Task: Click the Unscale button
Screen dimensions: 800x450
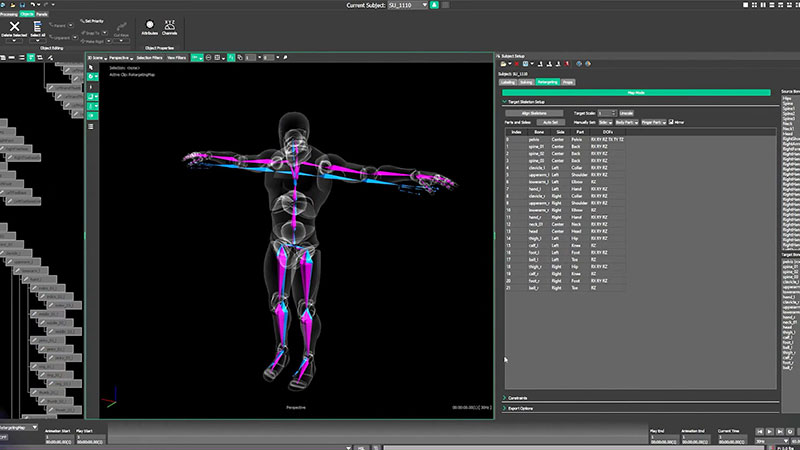Action: [626, 113]
